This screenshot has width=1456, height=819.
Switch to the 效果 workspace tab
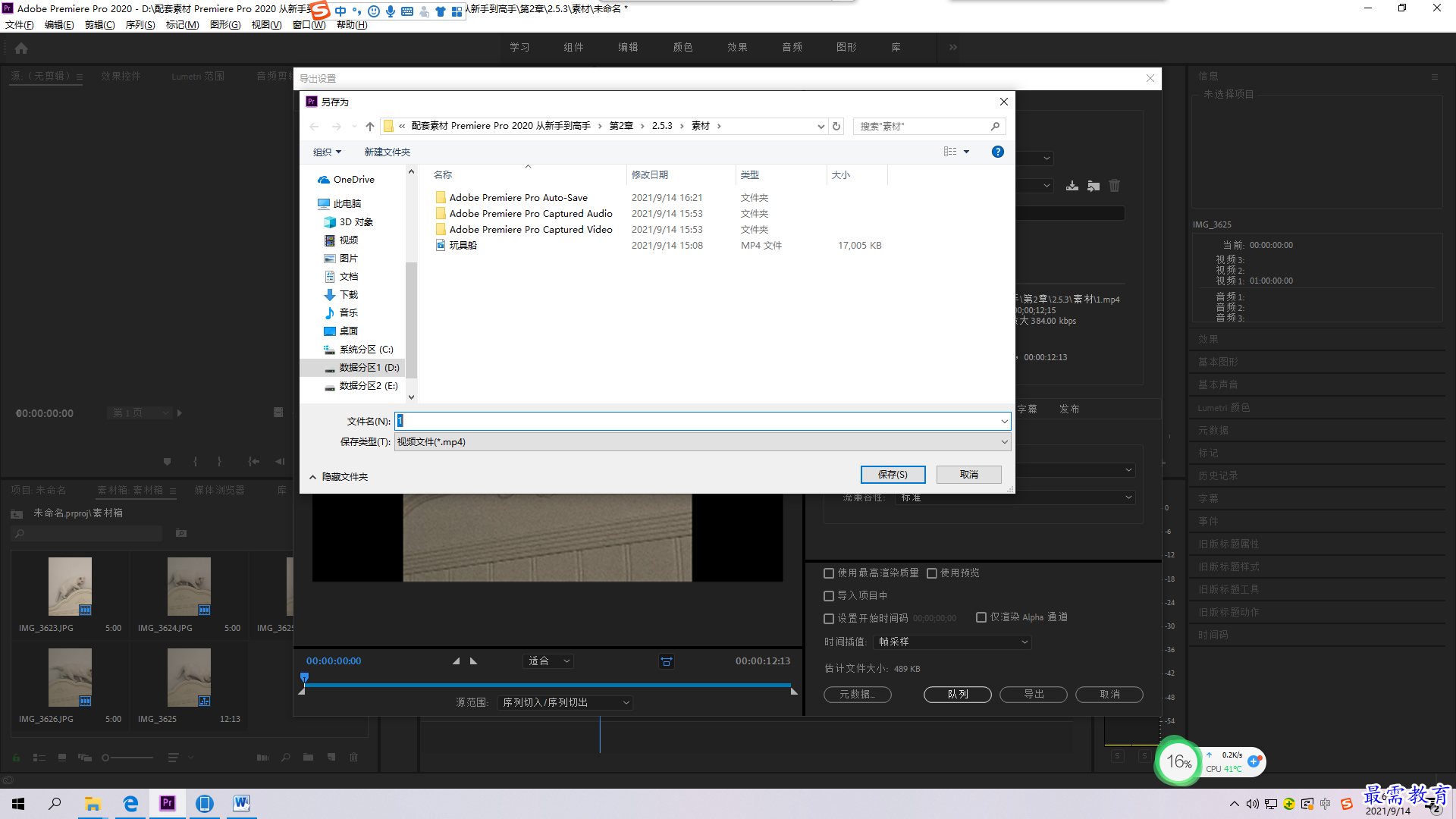737,48
